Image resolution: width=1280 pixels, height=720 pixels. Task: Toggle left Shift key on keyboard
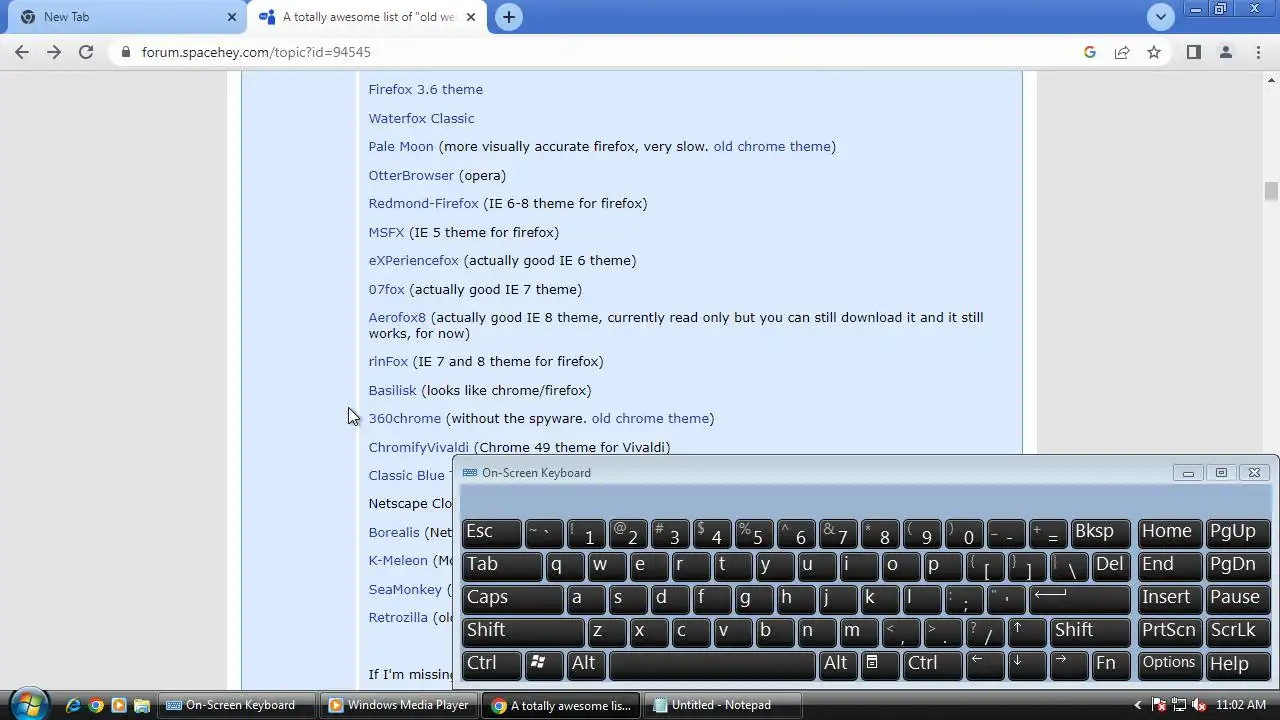(523, 632)
